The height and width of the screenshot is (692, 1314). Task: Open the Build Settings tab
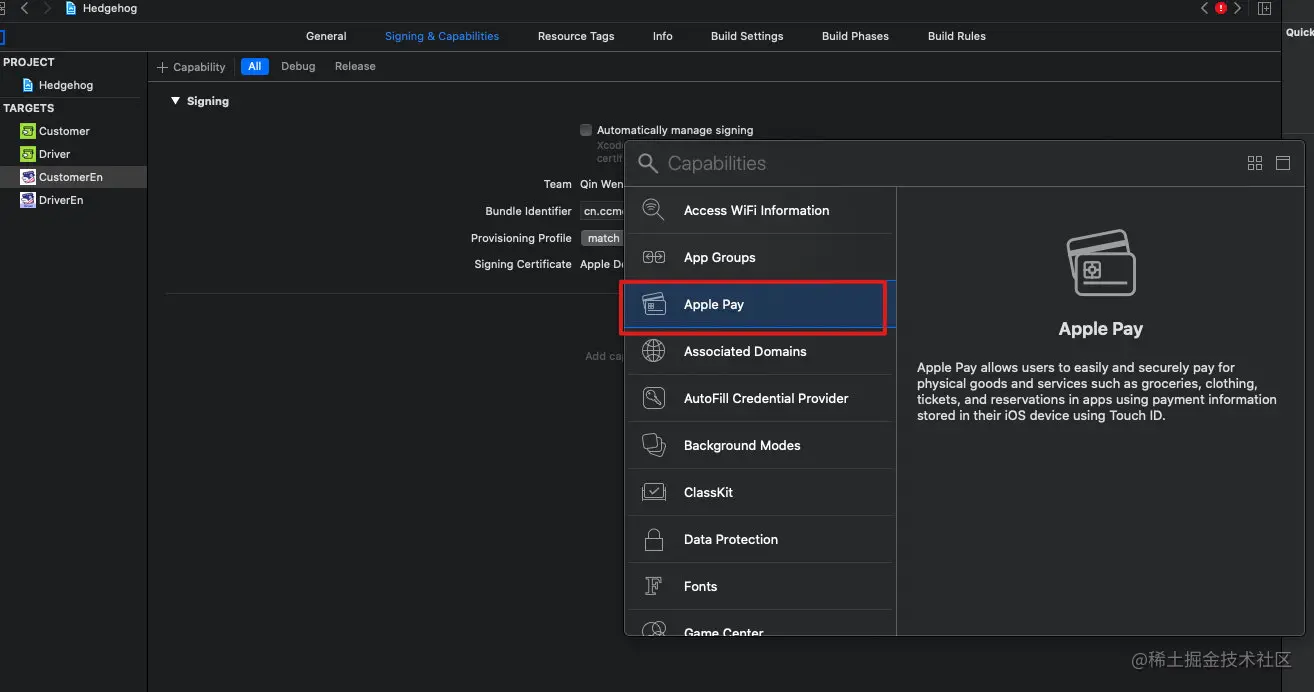[747, 36]
